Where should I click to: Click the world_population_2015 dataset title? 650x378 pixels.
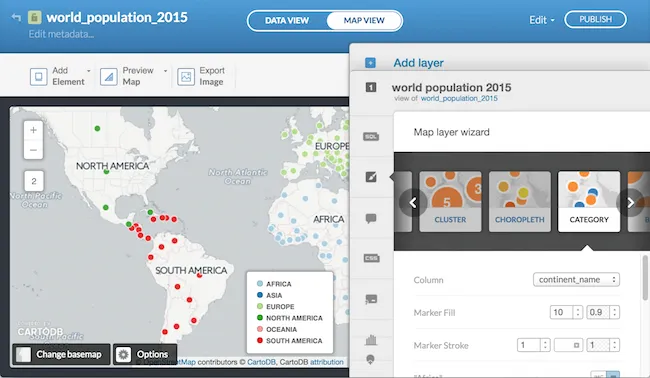point(117,17)
